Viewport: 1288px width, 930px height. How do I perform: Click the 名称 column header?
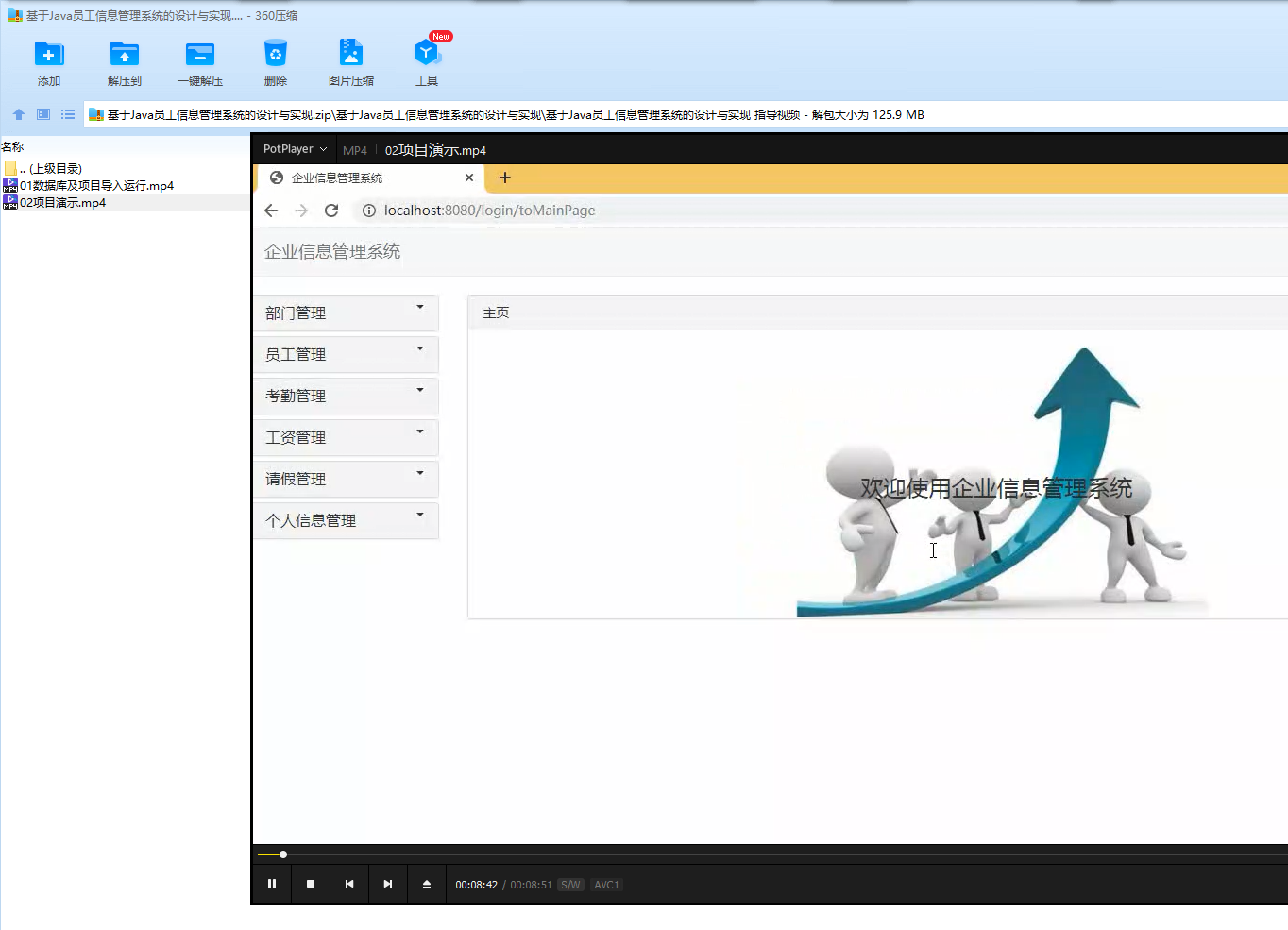(x=12, y=146)
